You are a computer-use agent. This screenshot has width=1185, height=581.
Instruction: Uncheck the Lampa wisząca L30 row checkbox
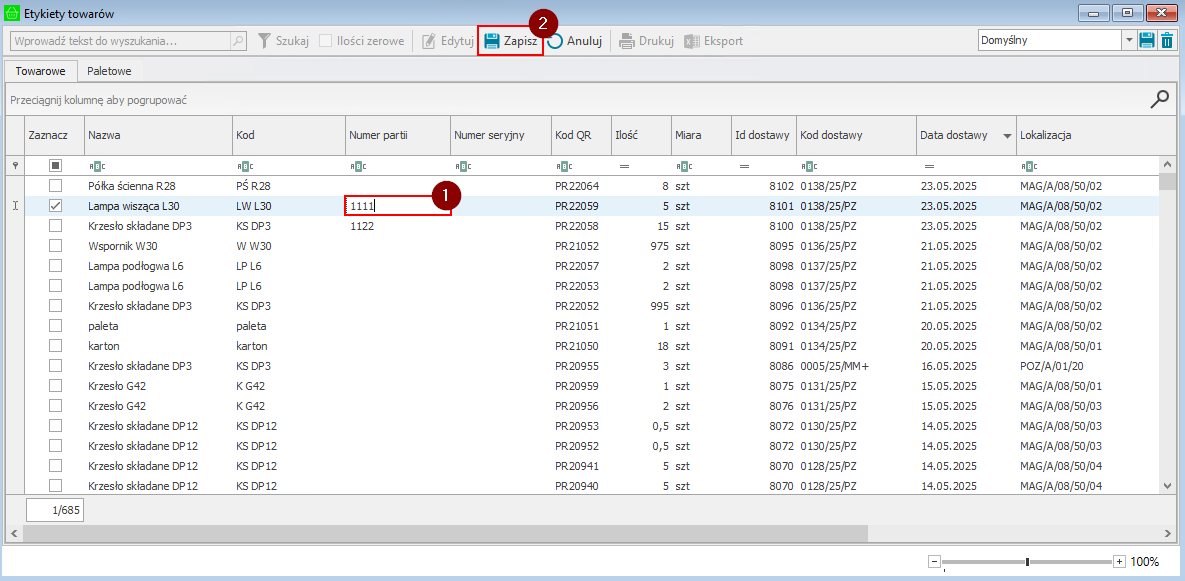(56, 206)
